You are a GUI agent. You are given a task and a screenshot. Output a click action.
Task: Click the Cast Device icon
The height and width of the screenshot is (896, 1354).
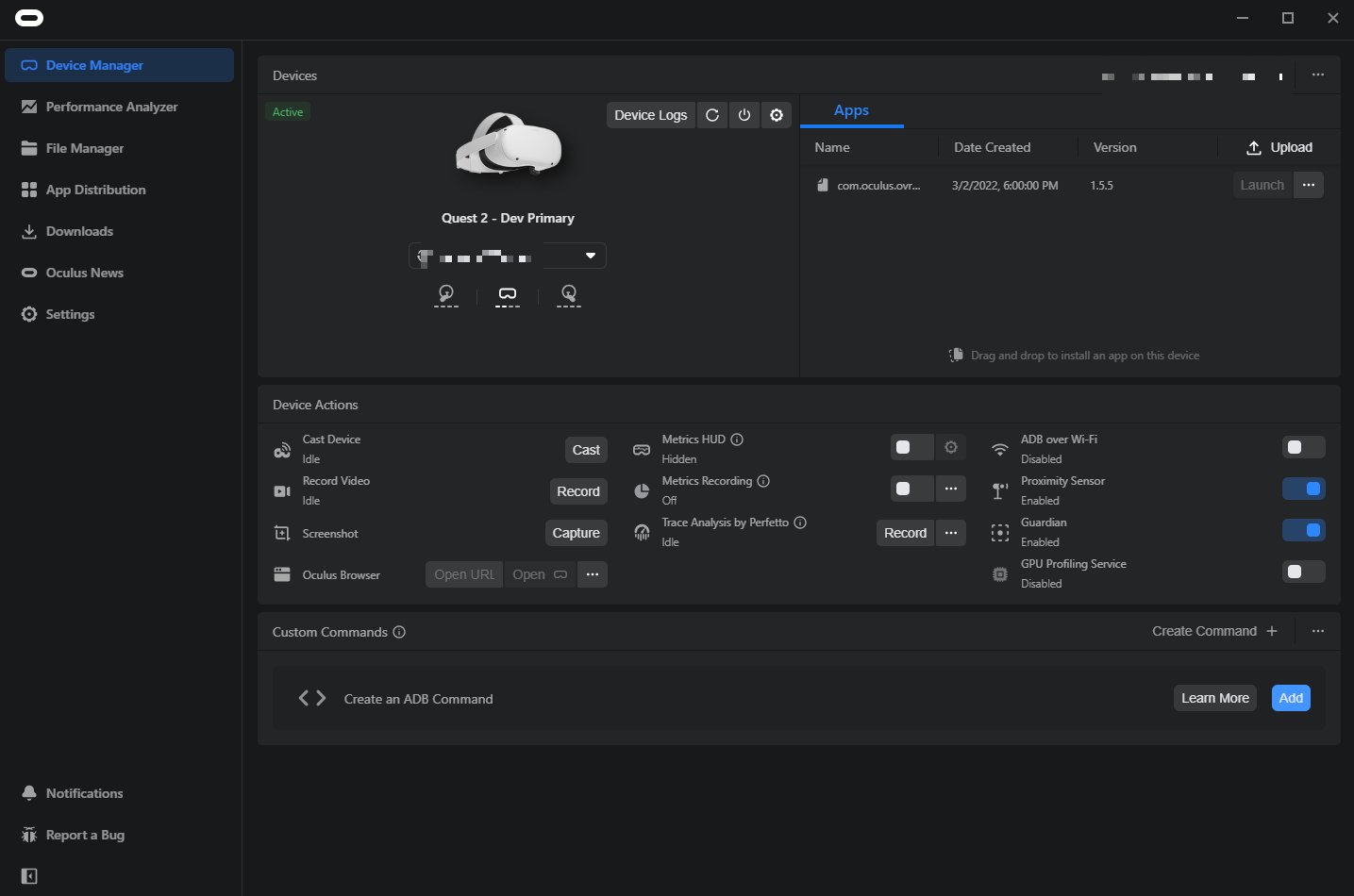(282, 450)
